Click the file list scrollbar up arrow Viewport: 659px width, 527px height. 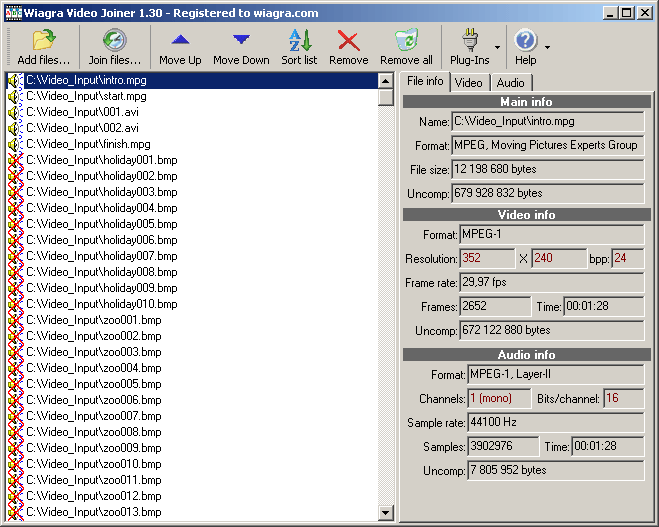tap(385, 81)
